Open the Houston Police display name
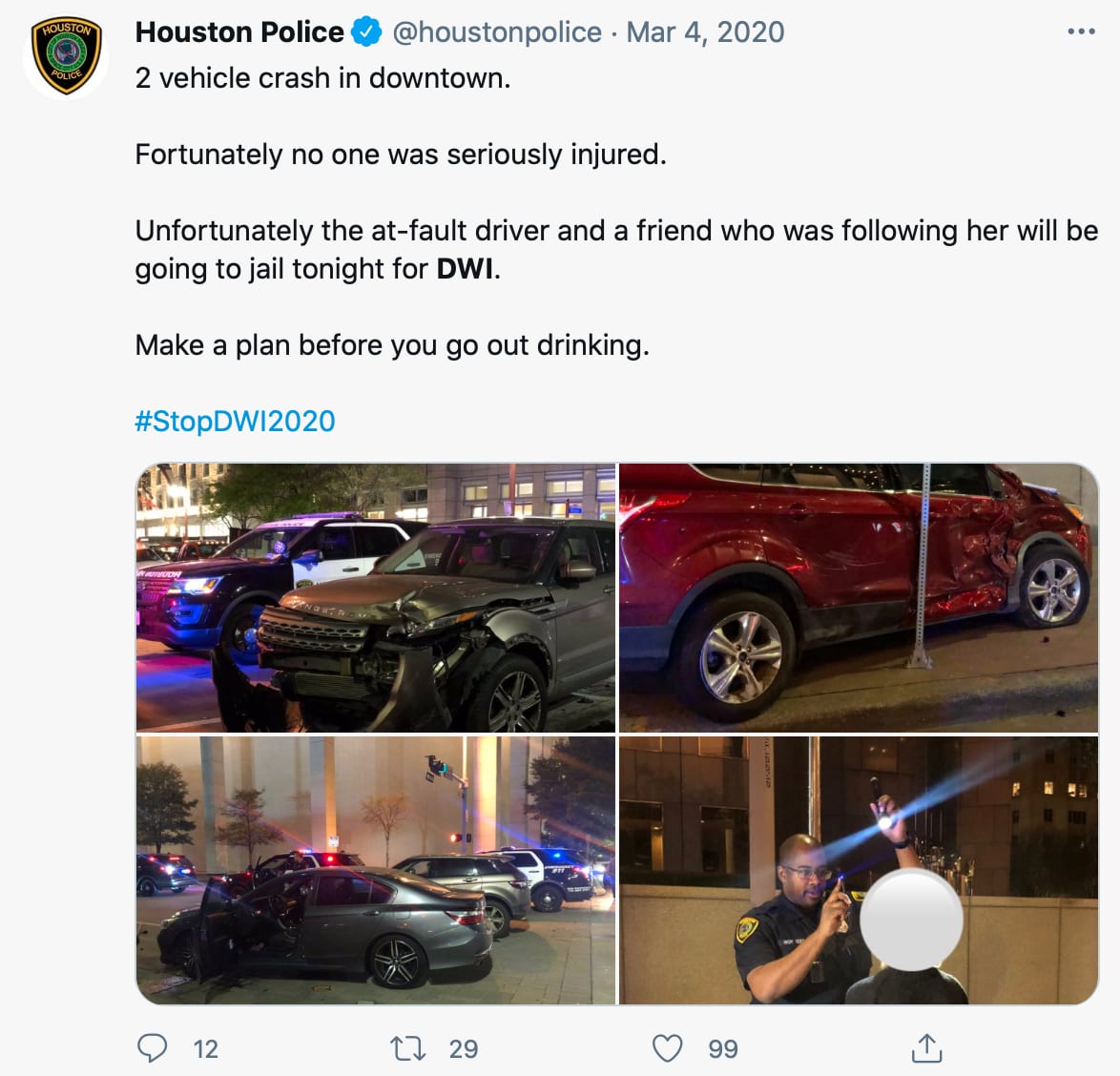 coord(239,32)
